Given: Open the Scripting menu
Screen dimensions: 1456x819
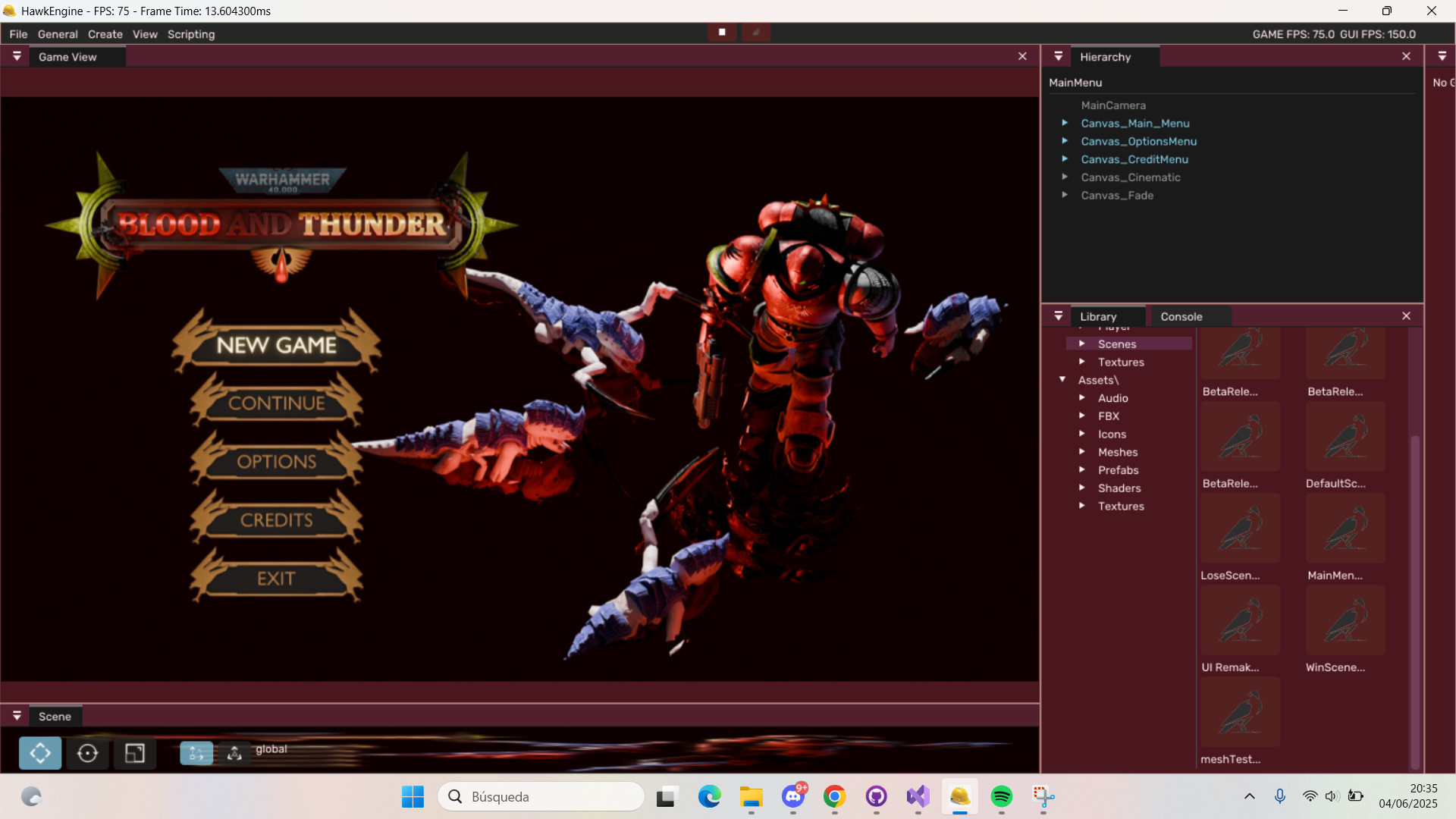Looking at the screenshot, I should 191,34.
